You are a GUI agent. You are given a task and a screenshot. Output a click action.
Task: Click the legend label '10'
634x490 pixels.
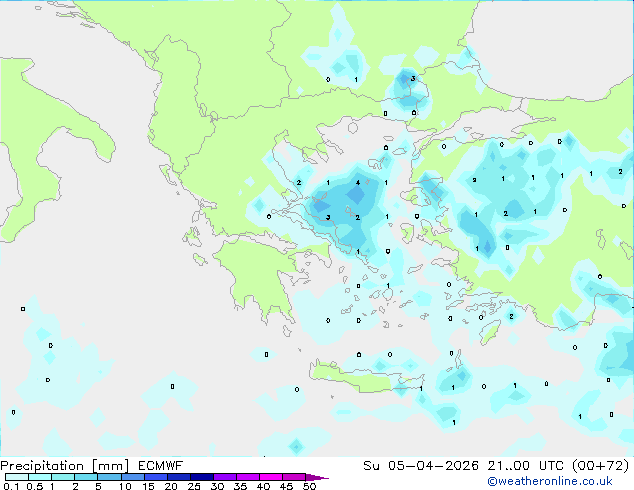pos(125,486)
